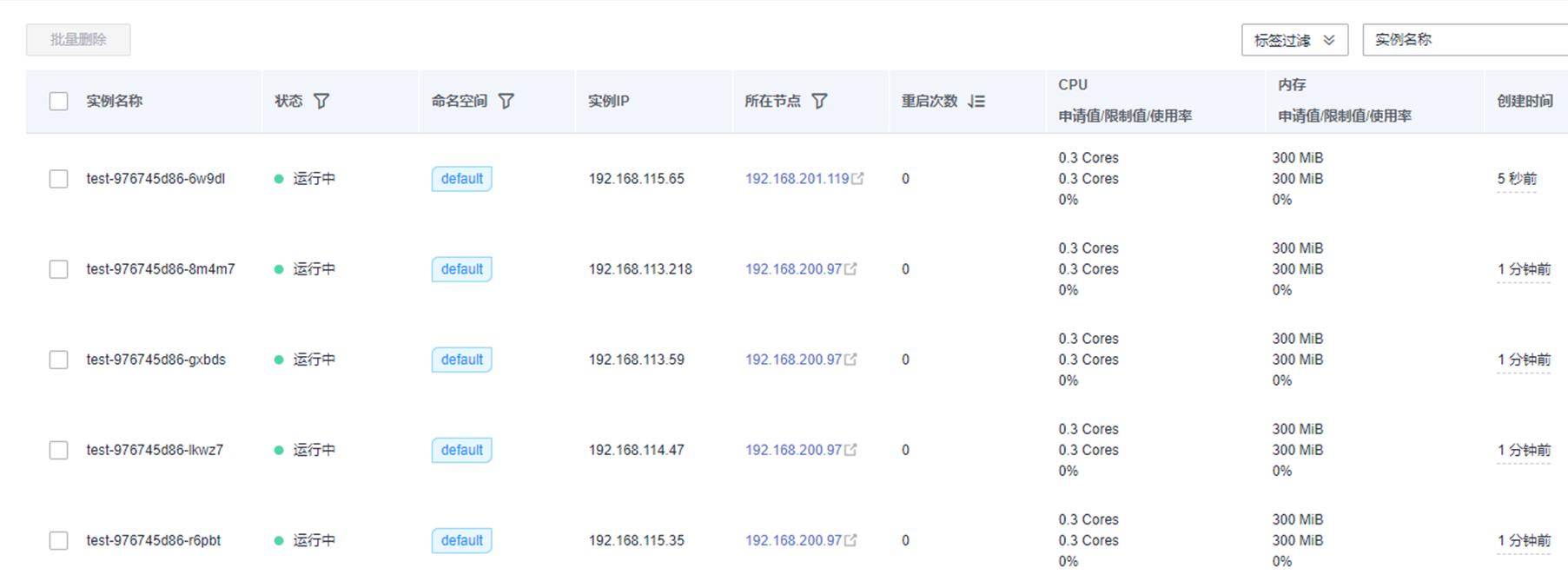Click instance name test-976745d86-gxbds
The image size is (1568, 581).
pyautogui.click(x=156, y=360)
